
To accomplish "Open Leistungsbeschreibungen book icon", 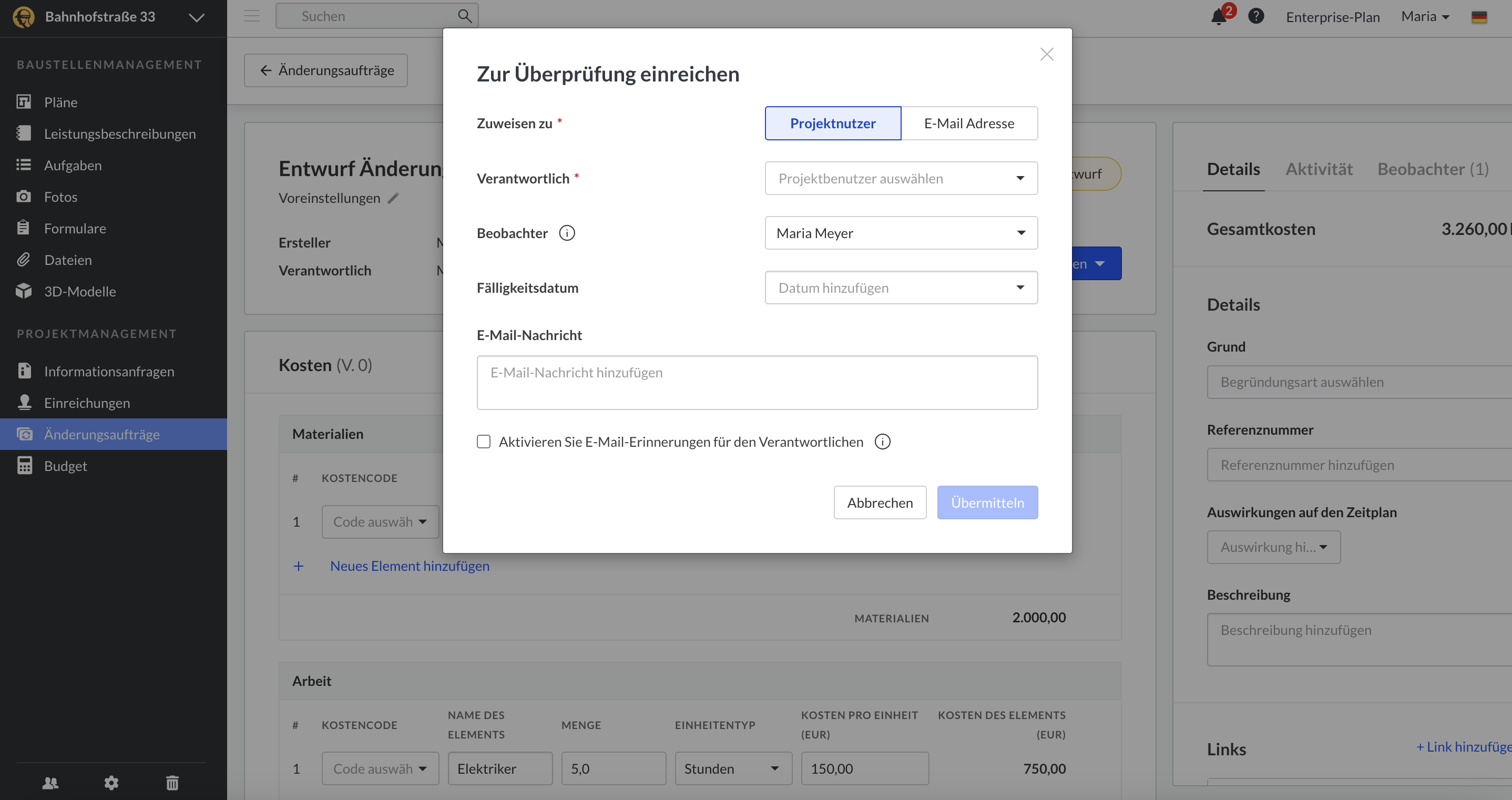I will coord(24,133).
